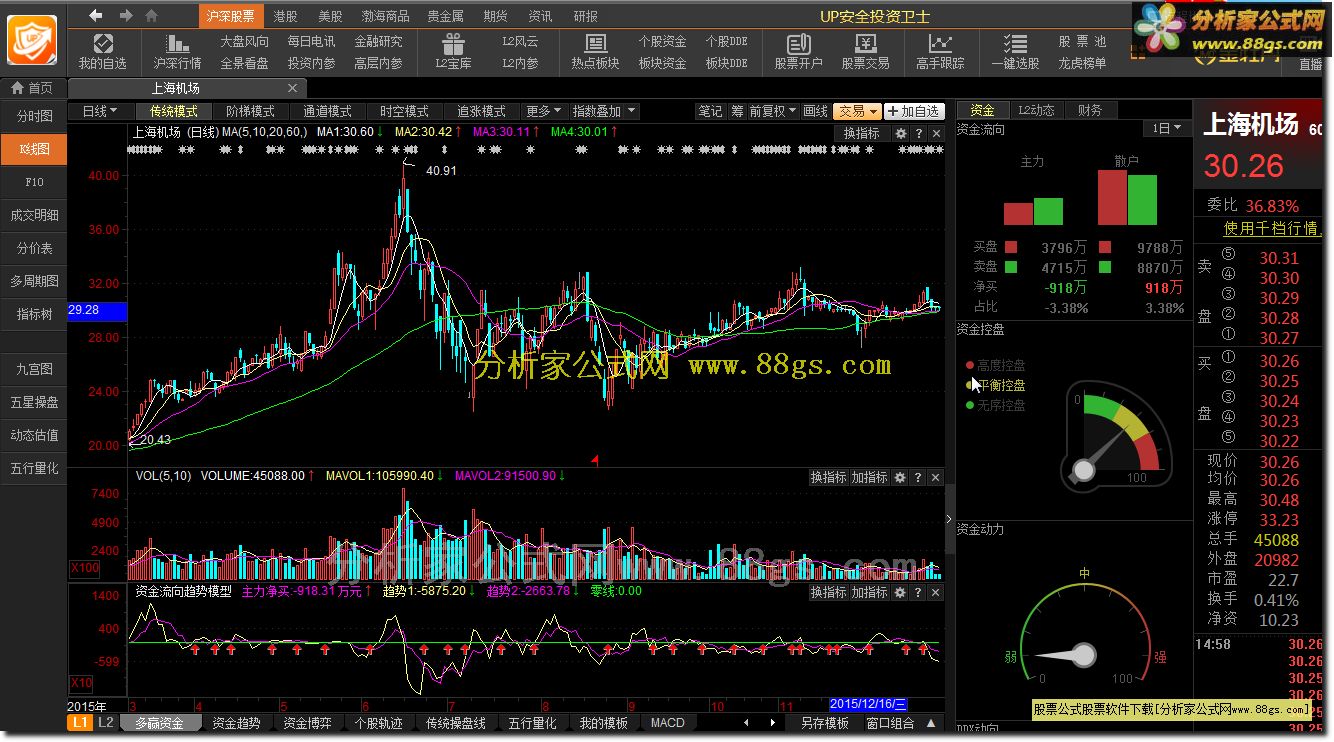Open the 指数叠加 dropdown

[x=603, y=111]
